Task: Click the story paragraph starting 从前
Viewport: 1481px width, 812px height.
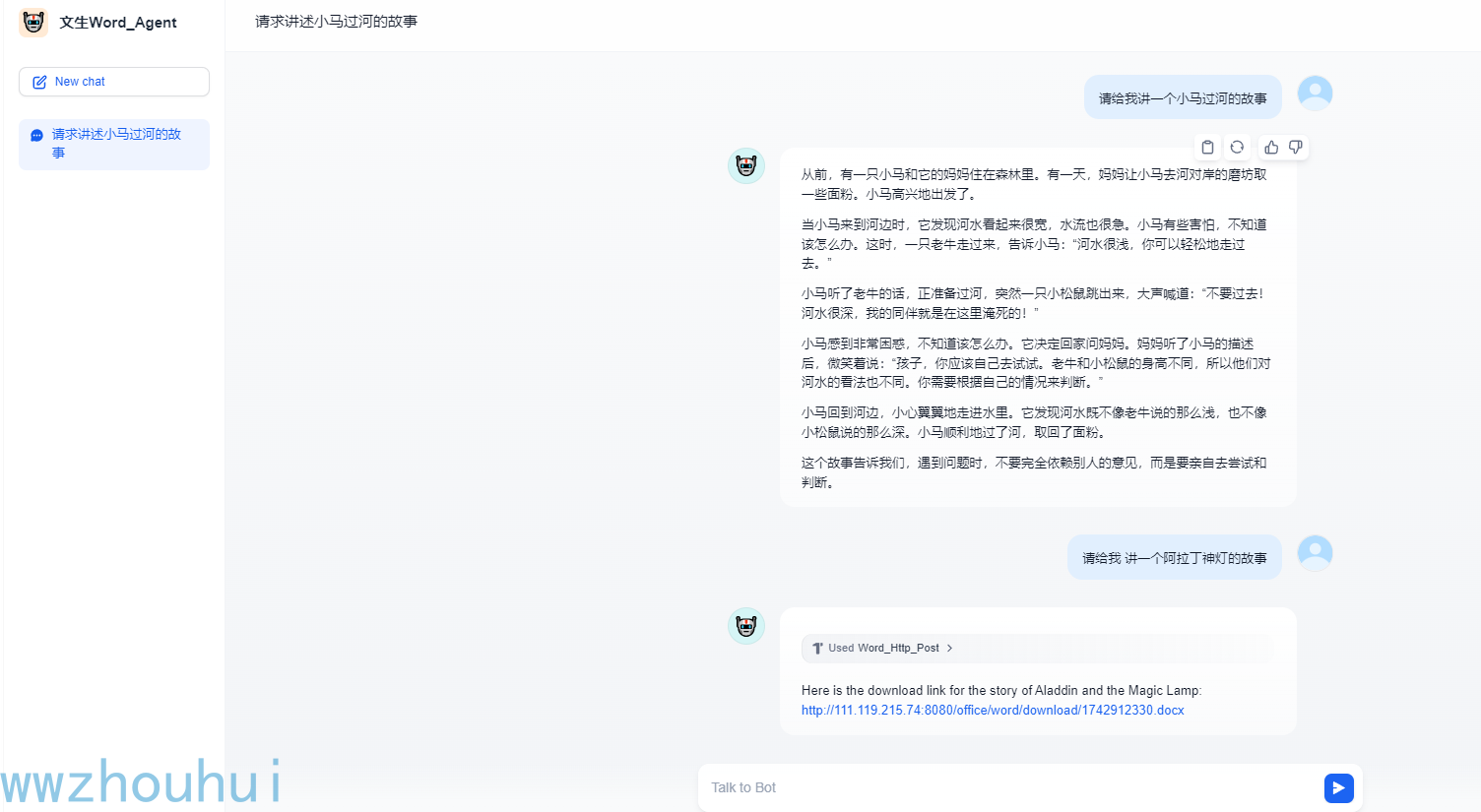Action: coord(1034,184)
